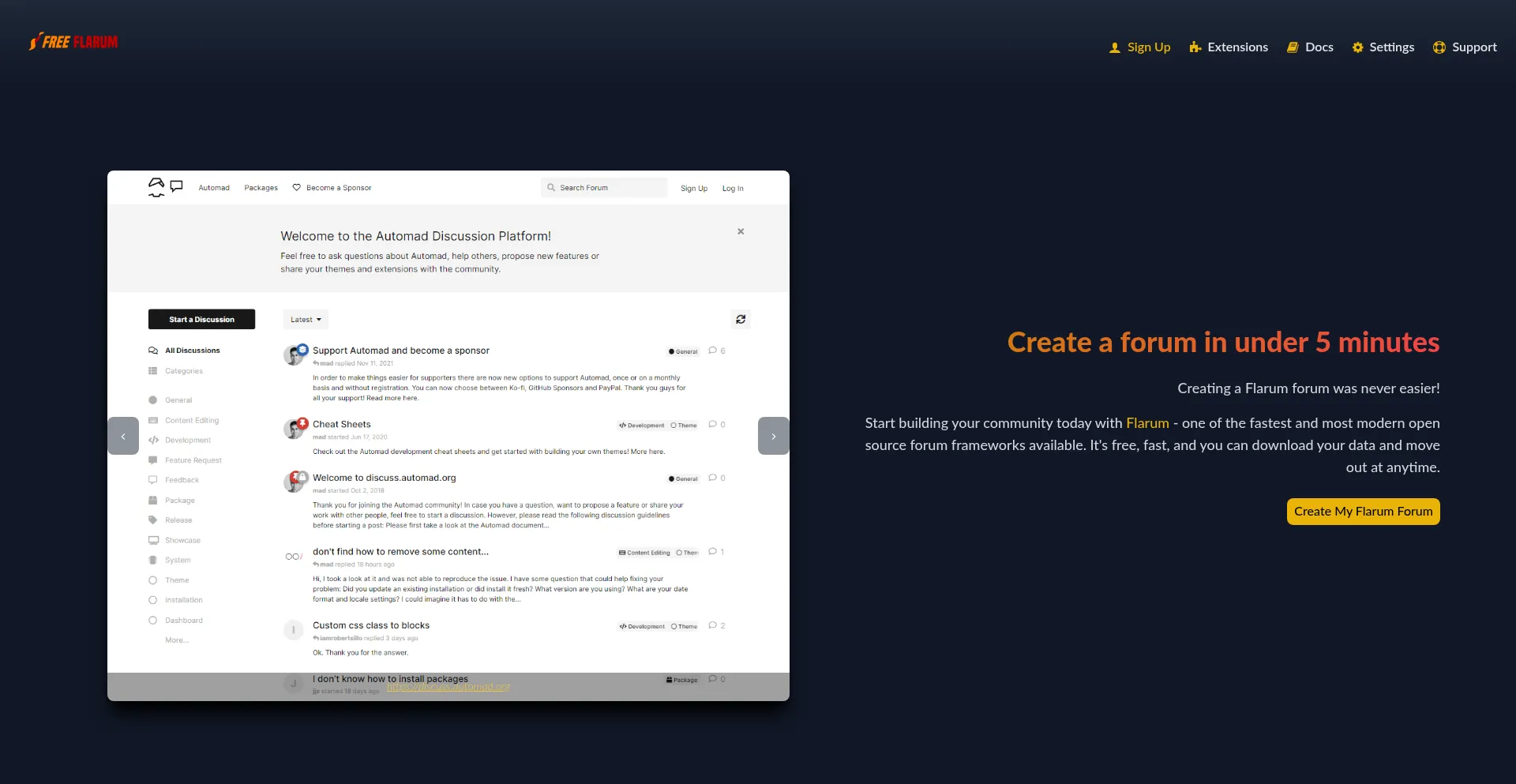Open the Sign Up nav link

(x=1139, y=47)
